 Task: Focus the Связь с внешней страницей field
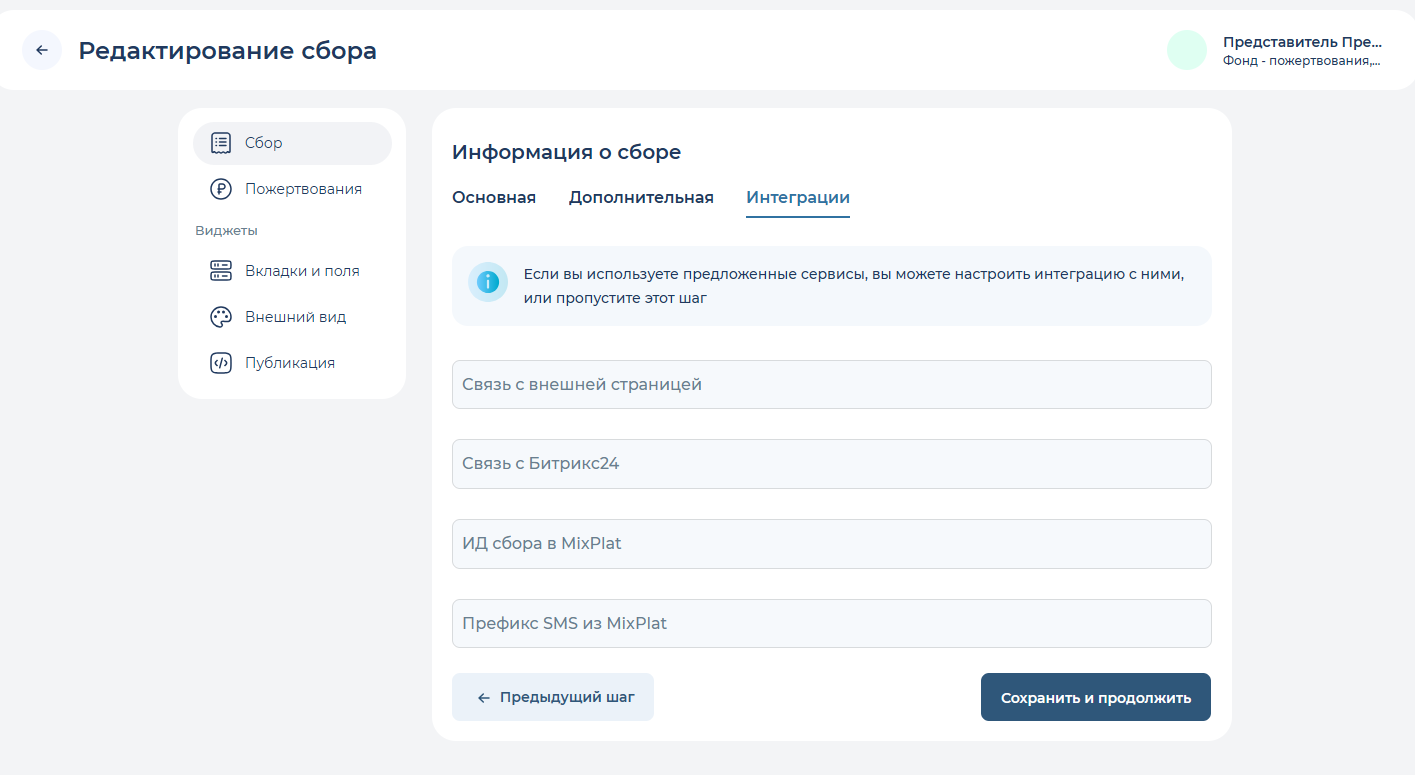click(x=831, y=384)
